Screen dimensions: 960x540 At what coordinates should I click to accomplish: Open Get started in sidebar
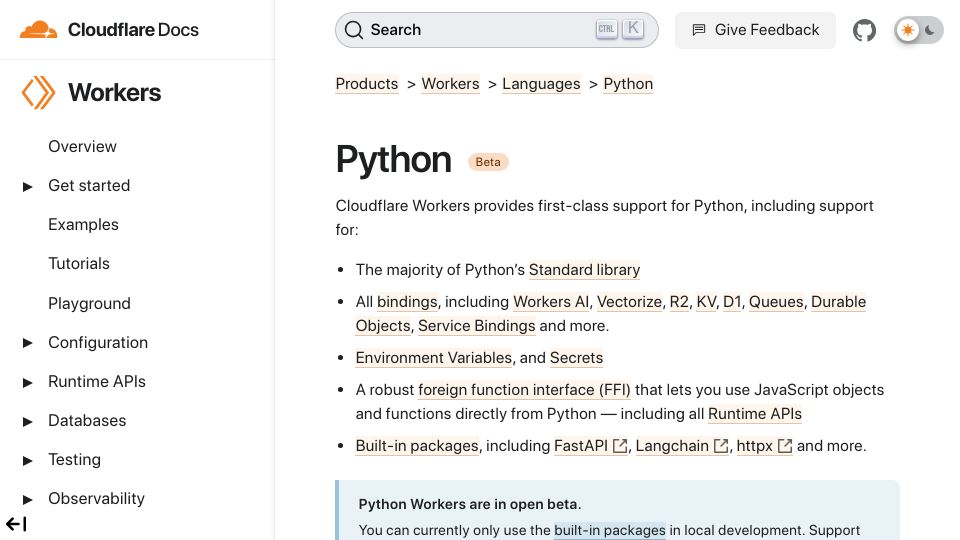(x=89, y=186)
